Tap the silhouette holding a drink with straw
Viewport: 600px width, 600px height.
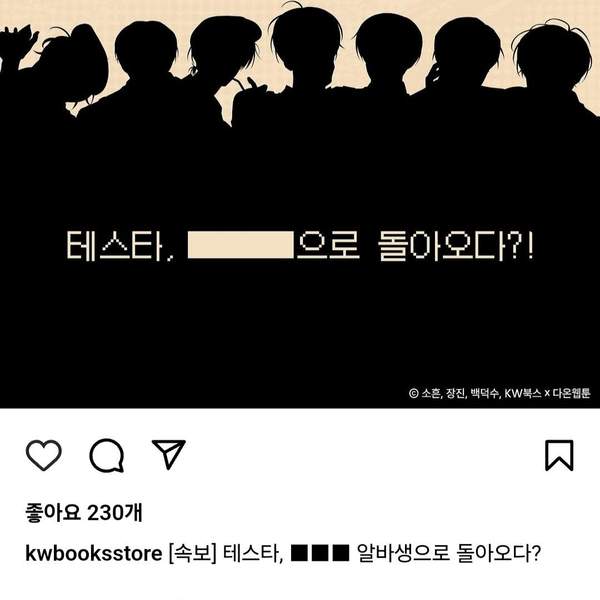tap(226, 65)
